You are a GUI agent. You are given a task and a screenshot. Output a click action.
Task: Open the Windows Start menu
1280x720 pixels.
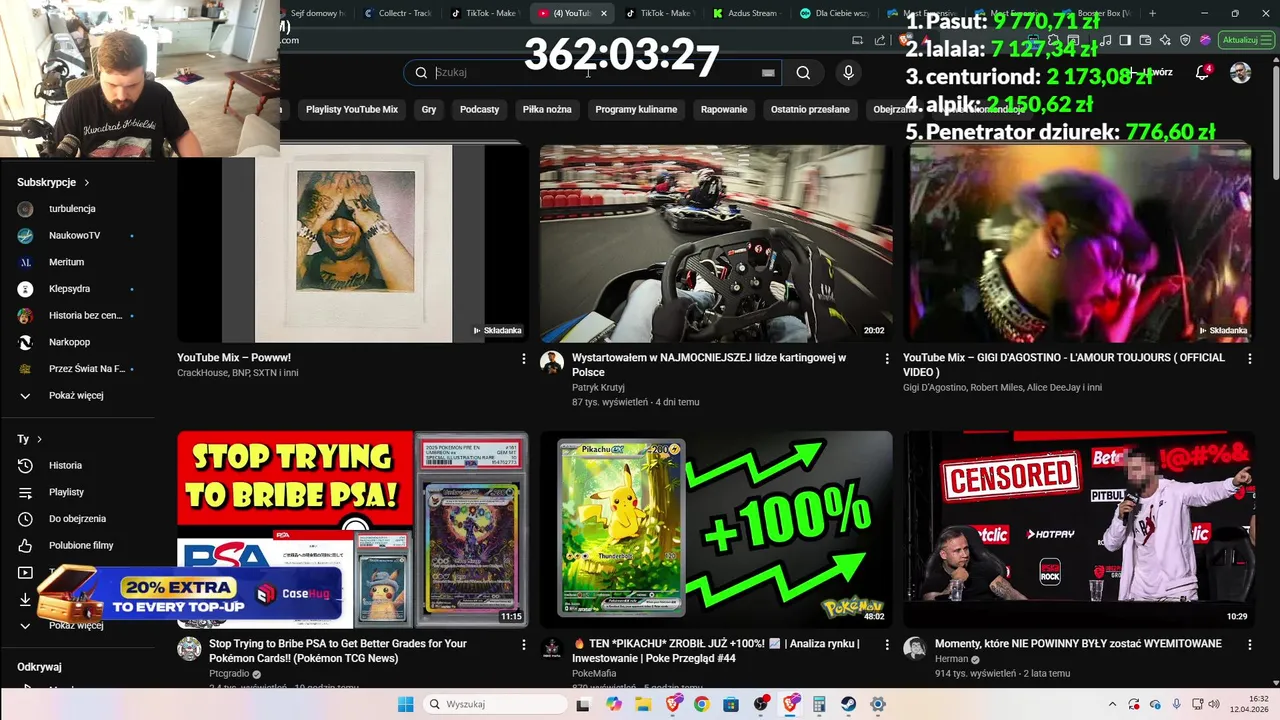(x=405, y=704)
